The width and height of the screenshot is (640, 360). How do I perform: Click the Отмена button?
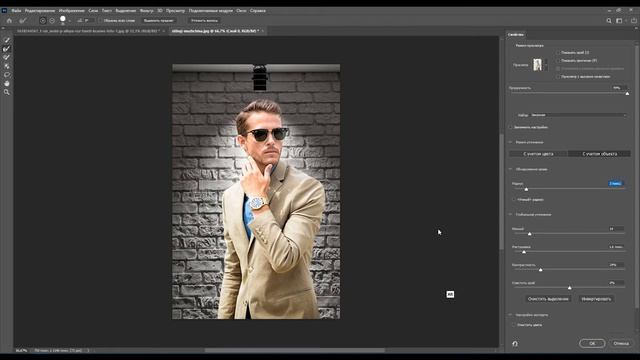coord(621,344)
